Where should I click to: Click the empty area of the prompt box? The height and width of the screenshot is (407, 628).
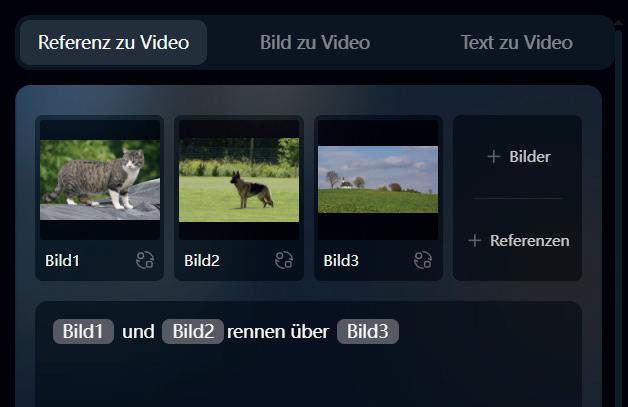[x=308, y=377]
